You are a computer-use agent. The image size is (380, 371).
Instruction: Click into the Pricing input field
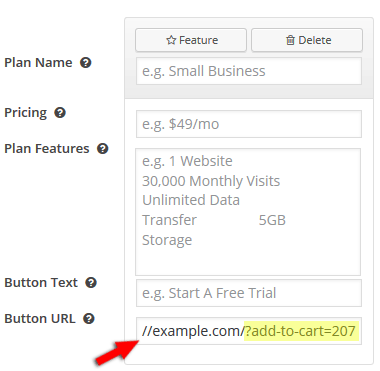click(249, 124)
